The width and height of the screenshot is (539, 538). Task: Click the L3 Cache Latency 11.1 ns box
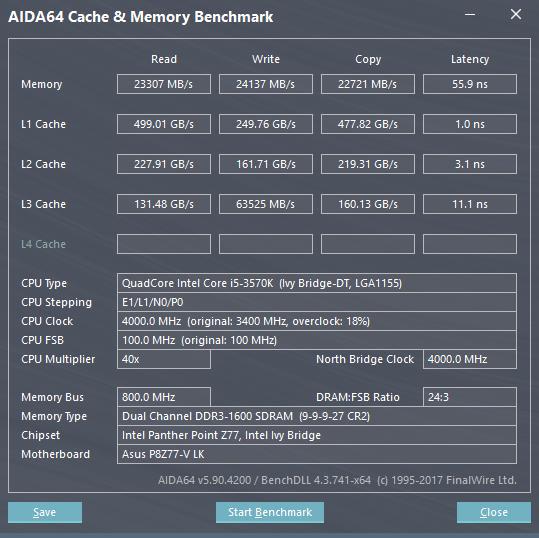[470, 204]
